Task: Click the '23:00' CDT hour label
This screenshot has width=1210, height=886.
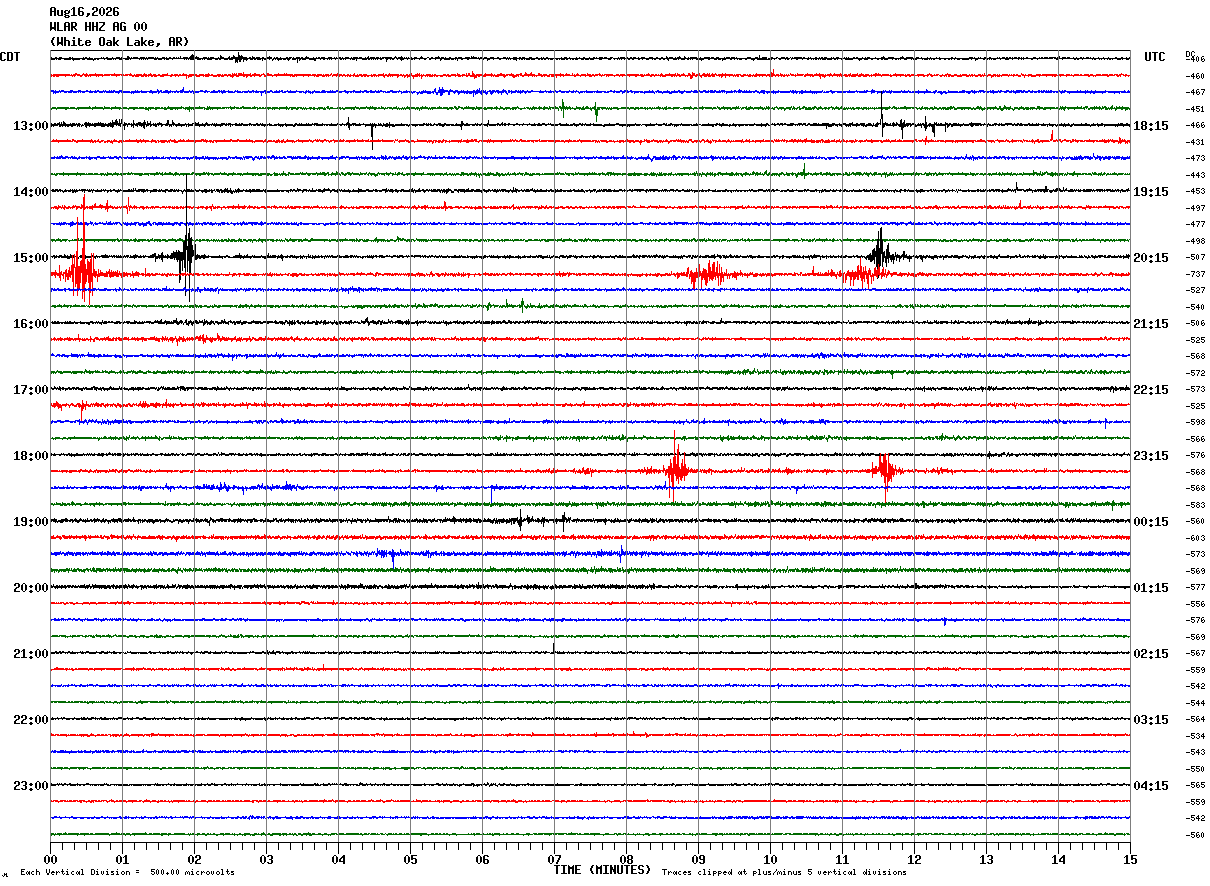Action: point(30,786)
